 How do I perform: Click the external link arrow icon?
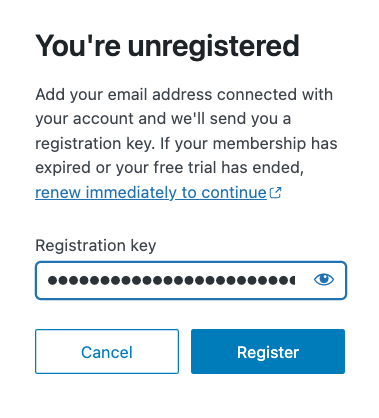[x=275, y=193]
